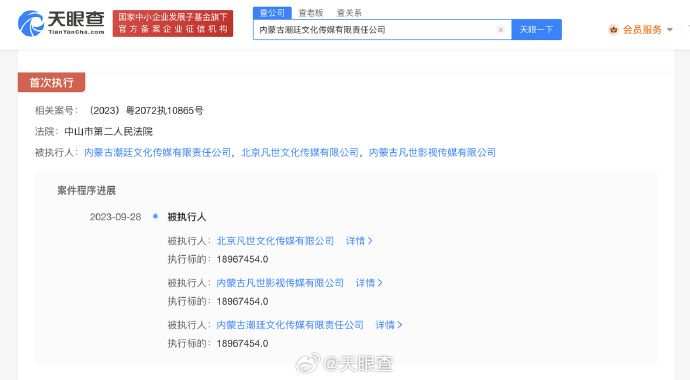
Task: Click the 首次执行 red label
Action: 51,82
